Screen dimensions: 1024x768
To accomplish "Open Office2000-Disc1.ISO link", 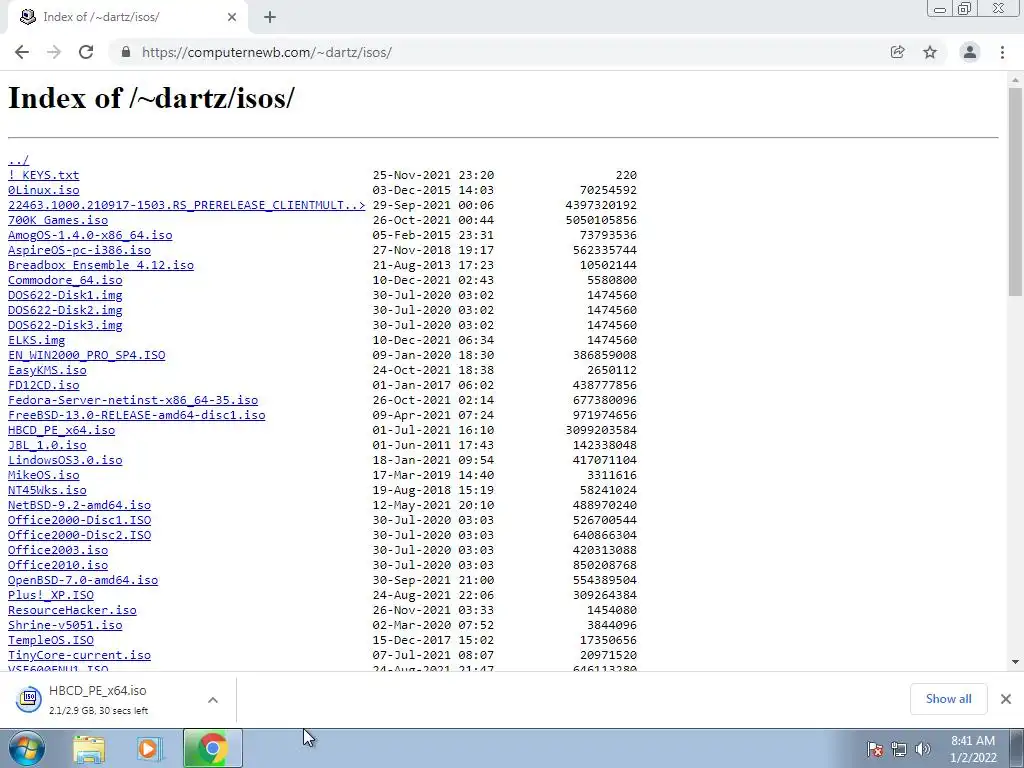I will pyautogui.click(x=80, y=520).
